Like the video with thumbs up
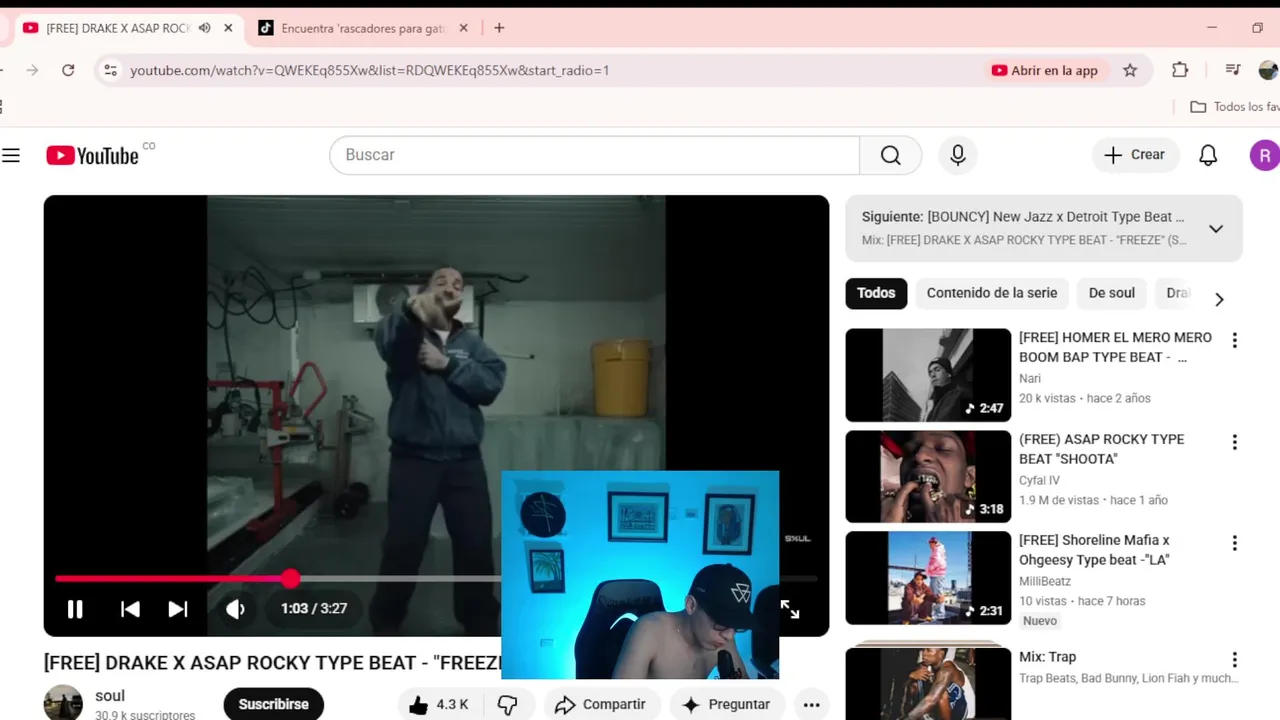 tap(438, 704)
